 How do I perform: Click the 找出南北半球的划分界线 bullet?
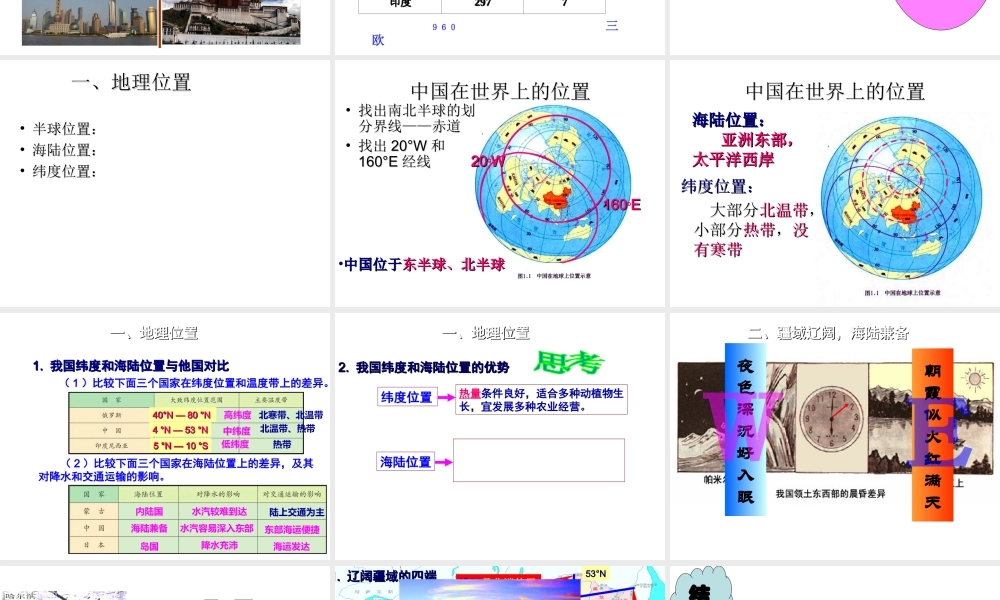point(416,118)
